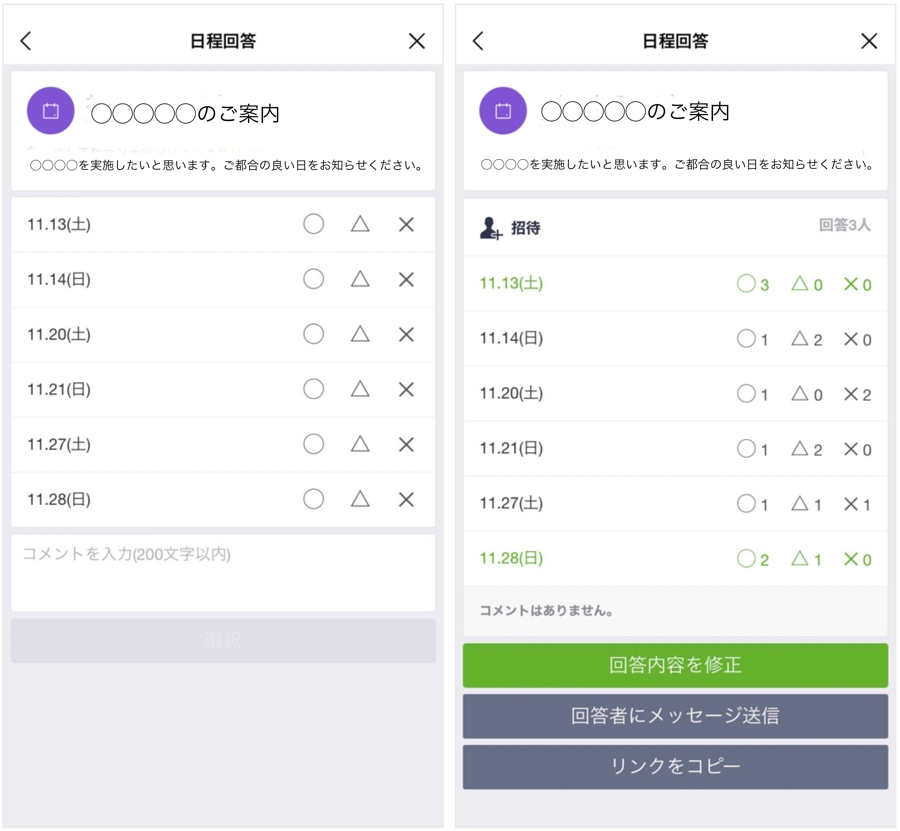Mark 11.21(日) as available with circle
This screenshot has width=900, height=831.
coord(314,389)
